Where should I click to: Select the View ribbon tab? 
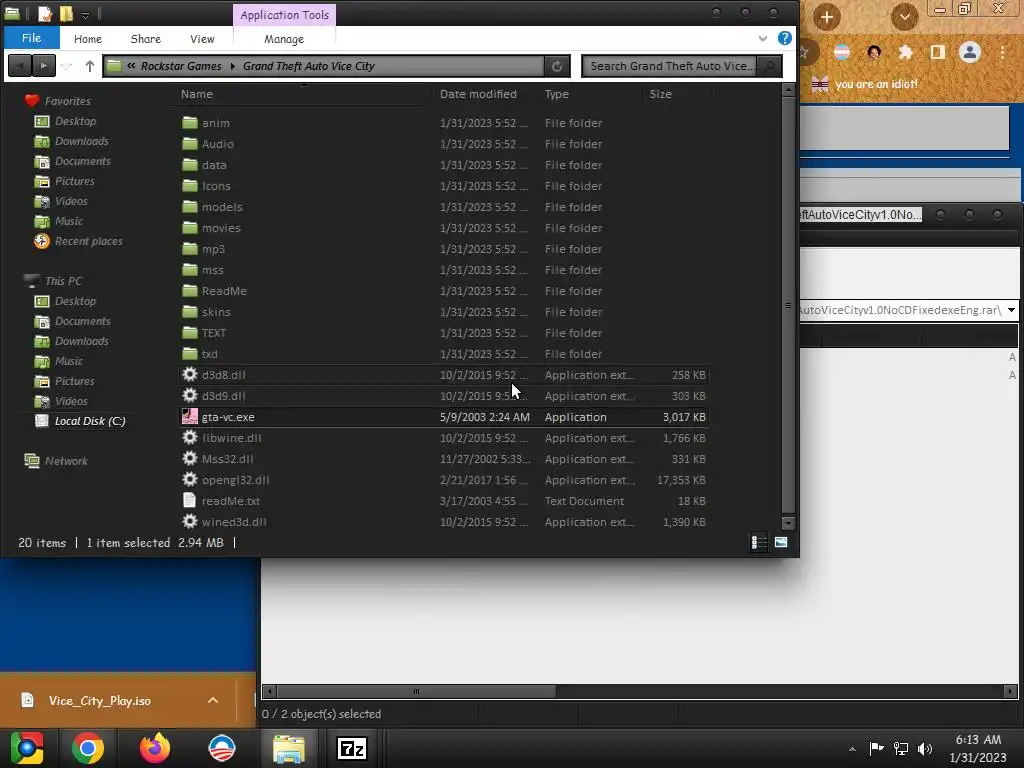pos(202,39)
